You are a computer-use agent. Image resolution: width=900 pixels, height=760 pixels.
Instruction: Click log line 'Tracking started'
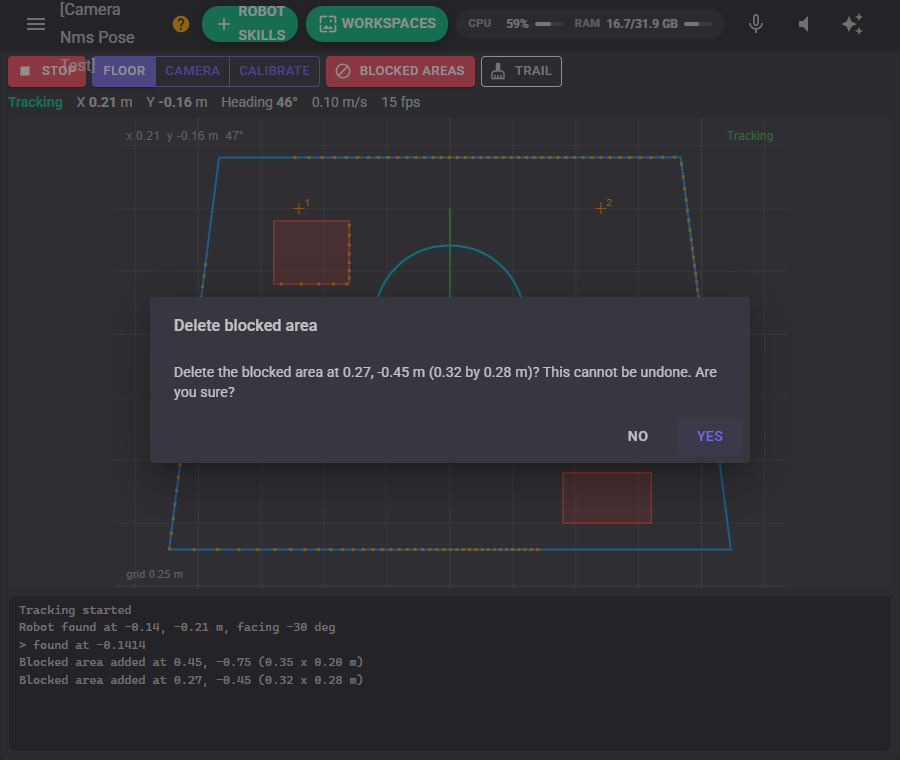point(75,610)
